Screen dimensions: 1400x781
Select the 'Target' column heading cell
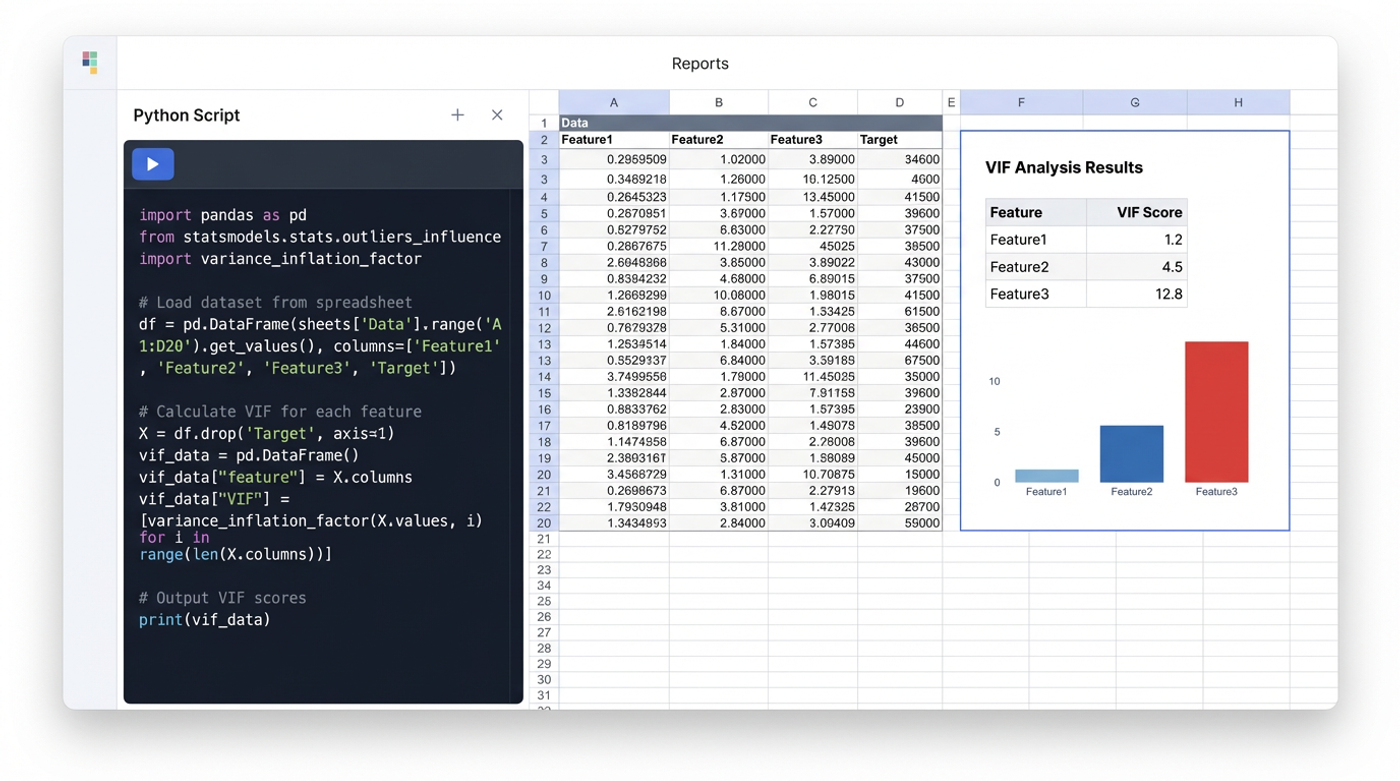click(900, 140)
